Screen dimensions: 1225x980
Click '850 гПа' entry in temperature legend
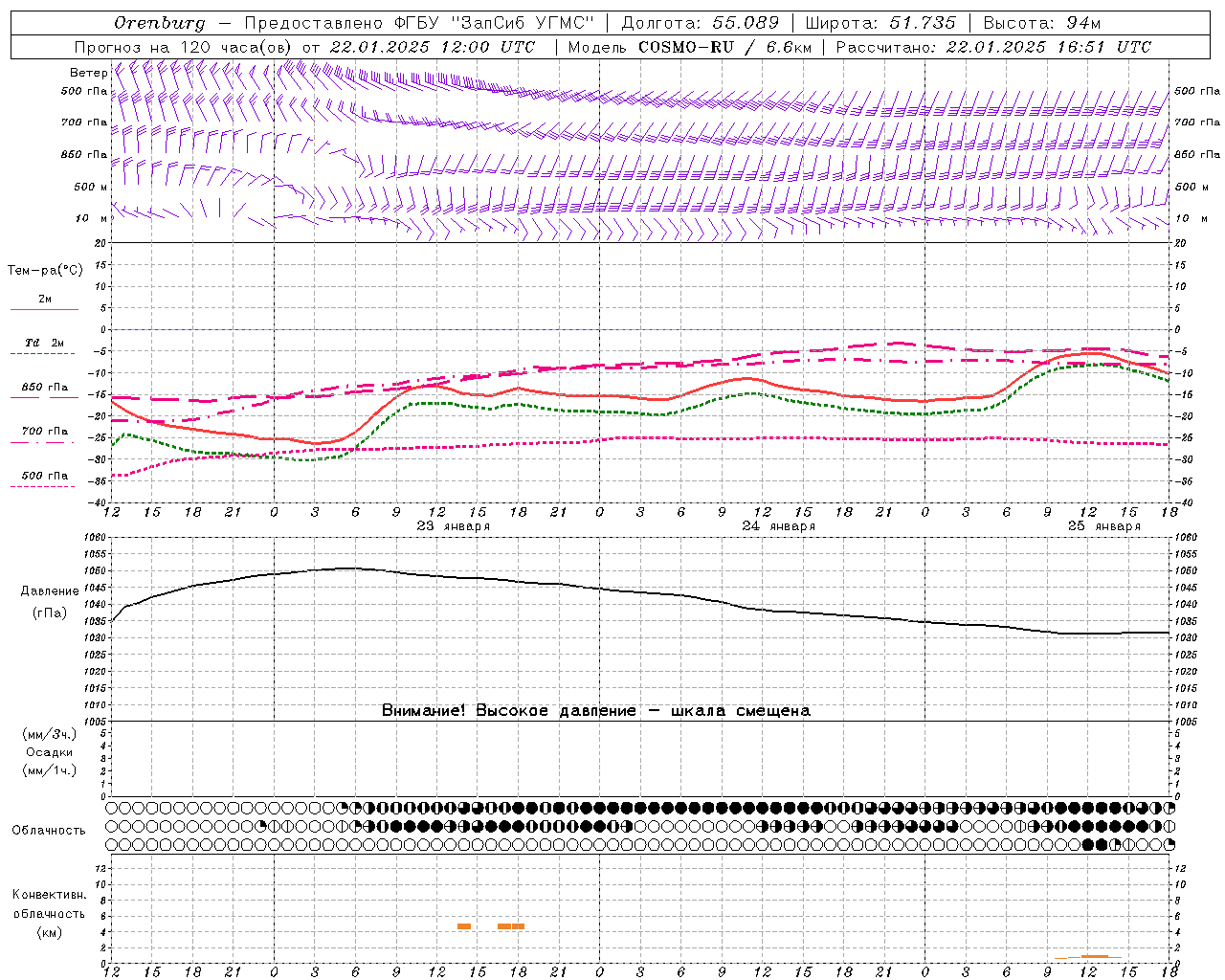(45, 388)
